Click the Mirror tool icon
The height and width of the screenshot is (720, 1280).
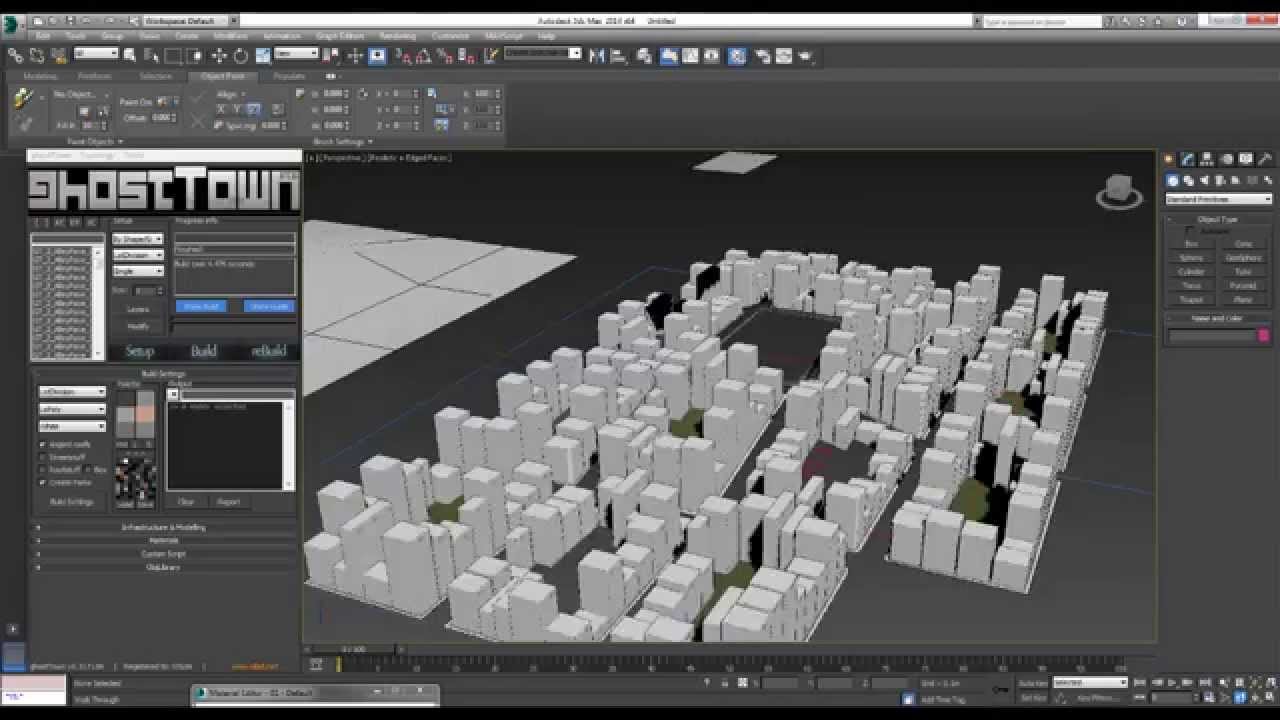[x=597, y=56]
